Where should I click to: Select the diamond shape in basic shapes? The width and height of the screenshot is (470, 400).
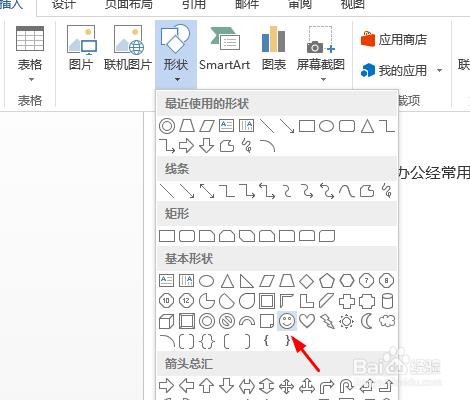tap(307, 281)
